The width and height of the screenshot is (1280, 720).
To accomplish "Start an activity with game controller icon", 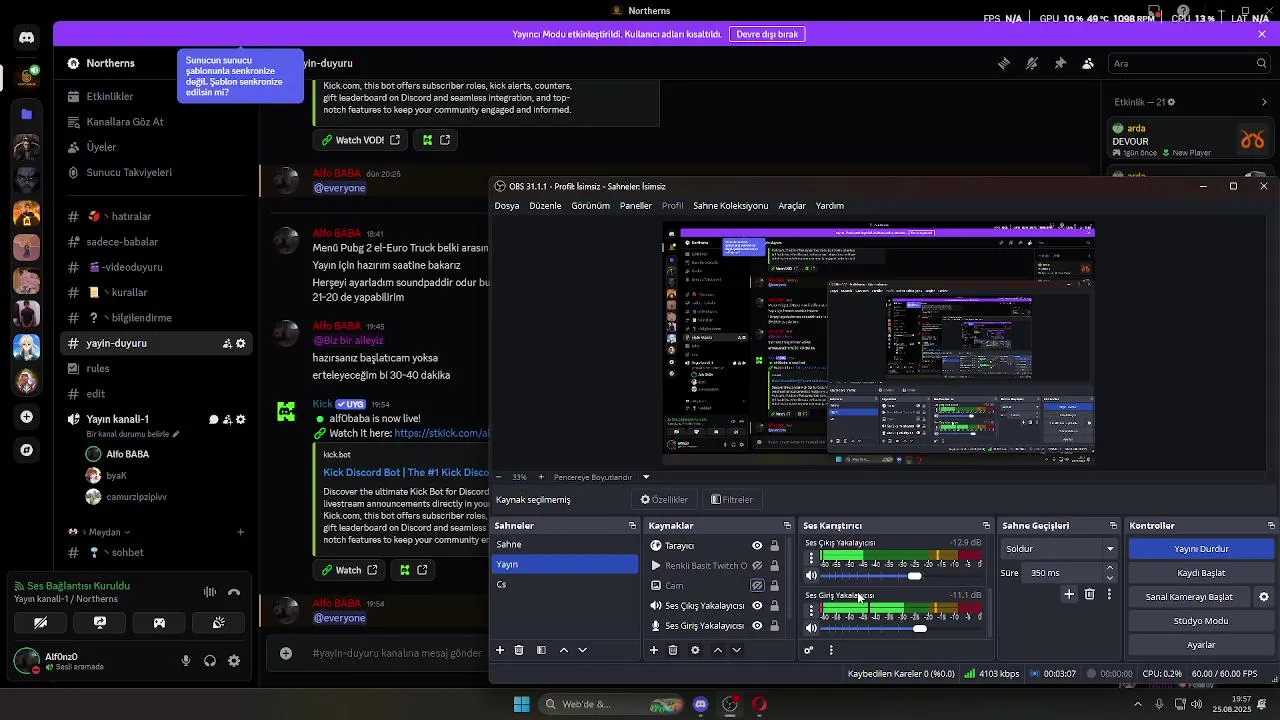I will [x=159, y=623].
